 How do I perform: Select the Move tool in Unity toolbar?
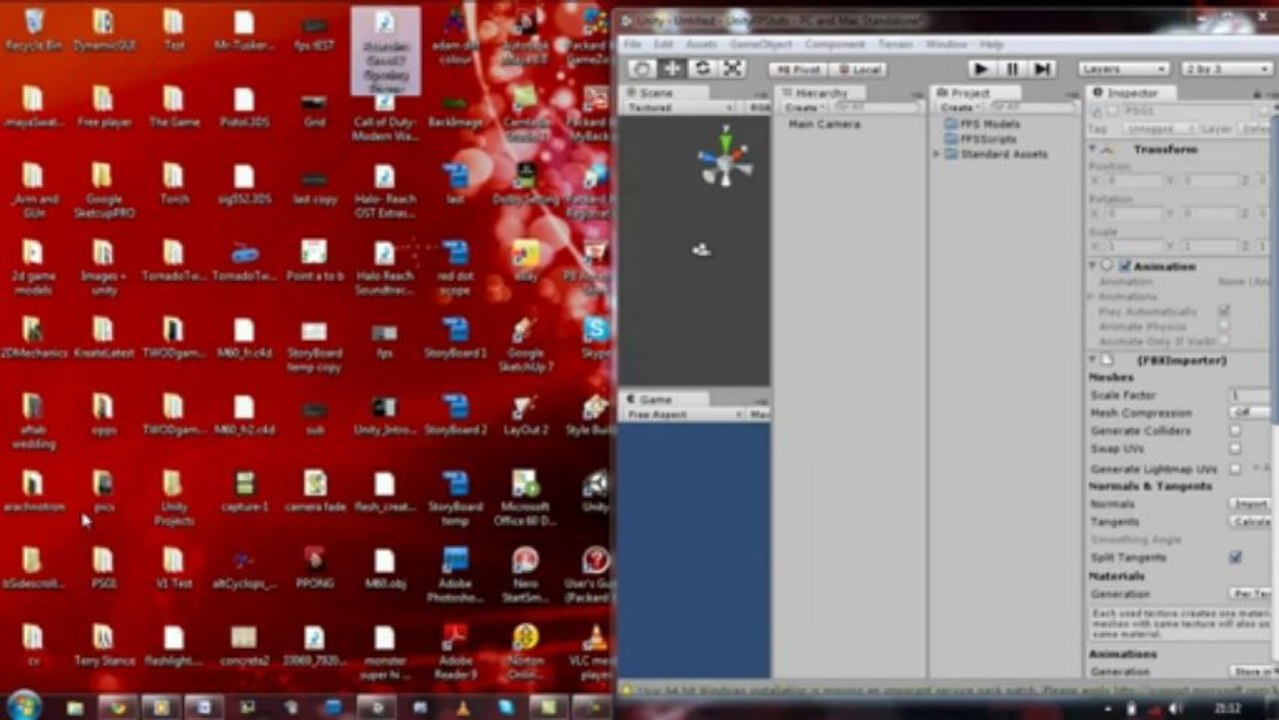672,68
